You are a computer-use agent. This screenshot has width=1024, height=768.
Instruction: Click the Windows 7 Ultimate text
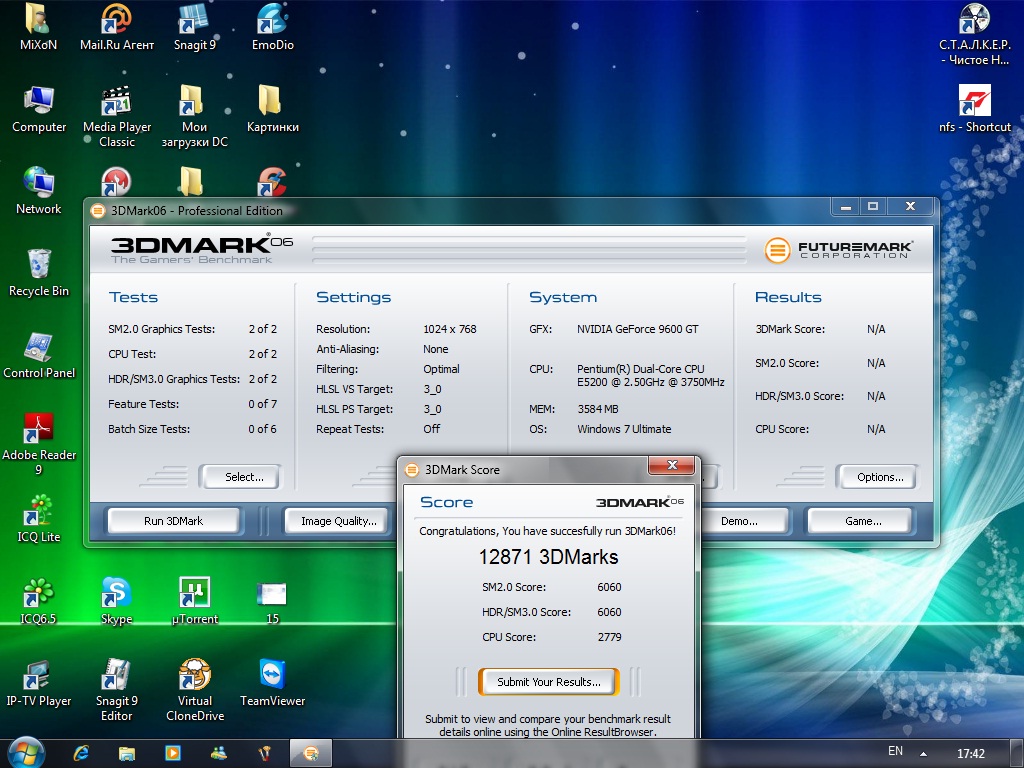624,429
